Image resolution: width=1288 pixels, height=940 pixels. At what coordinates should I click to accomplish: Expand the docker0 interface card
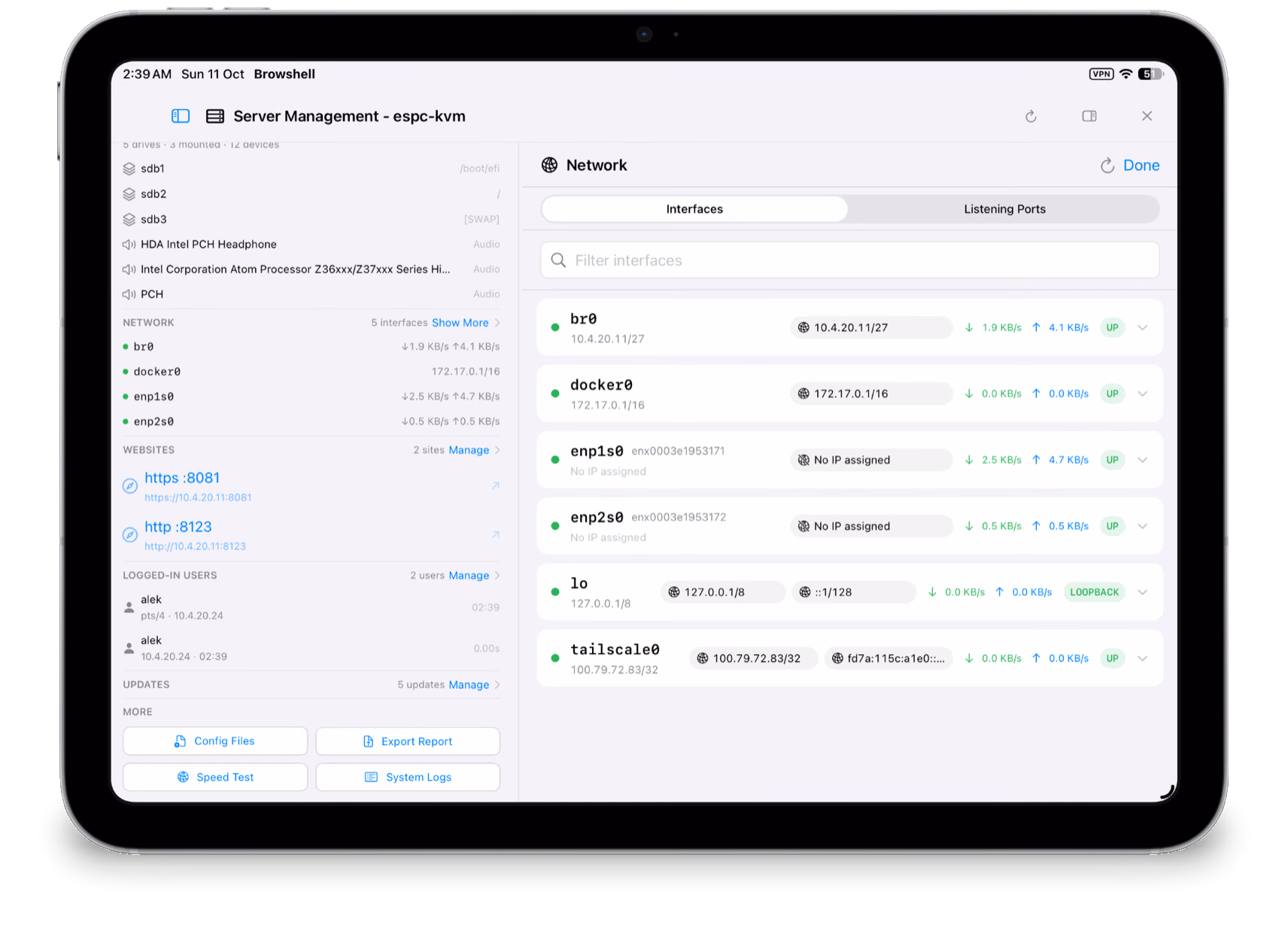[x=1143, y=394]
